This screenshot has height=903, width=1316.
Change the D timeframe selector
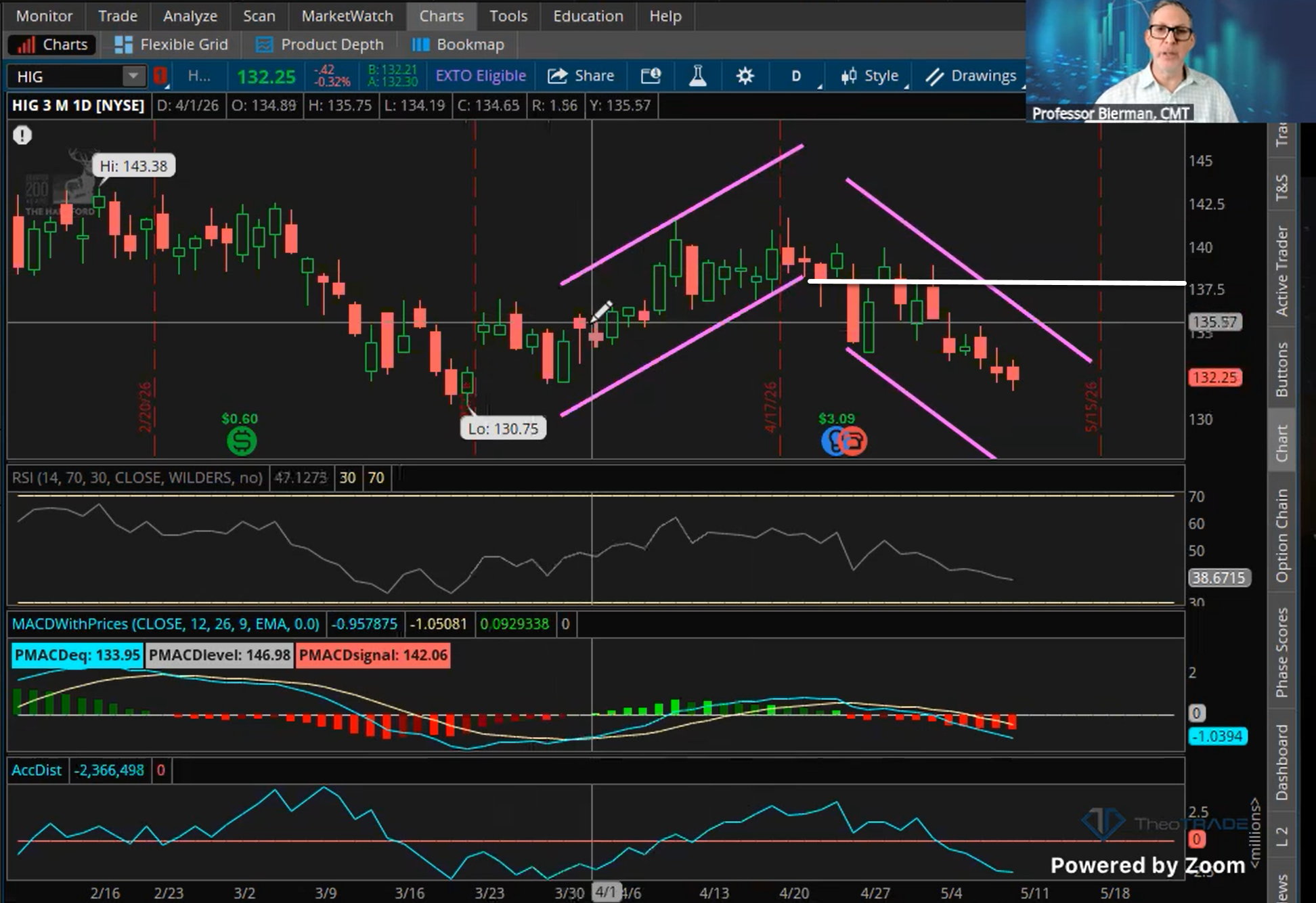click(x=797, y=76)
